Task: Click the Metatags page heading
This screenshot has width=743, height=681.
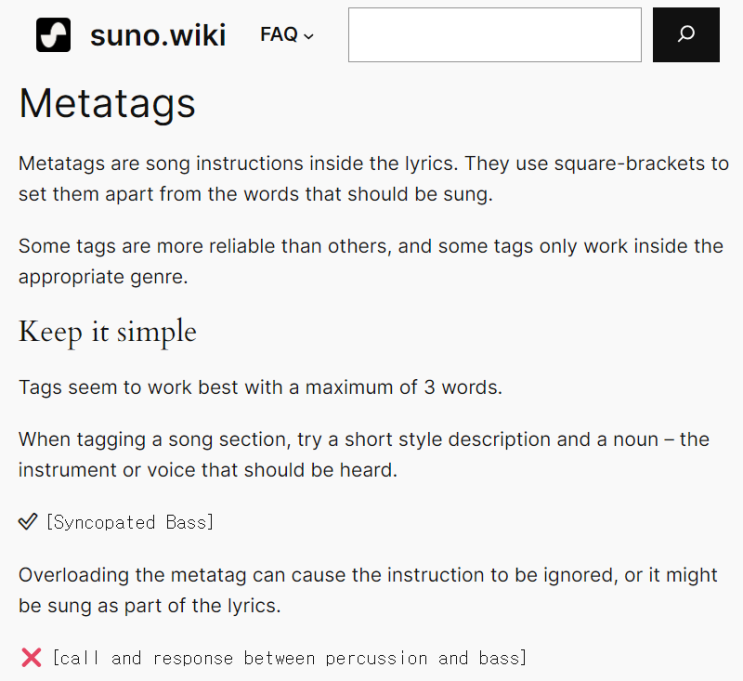Action: click(x=107, y=104)
